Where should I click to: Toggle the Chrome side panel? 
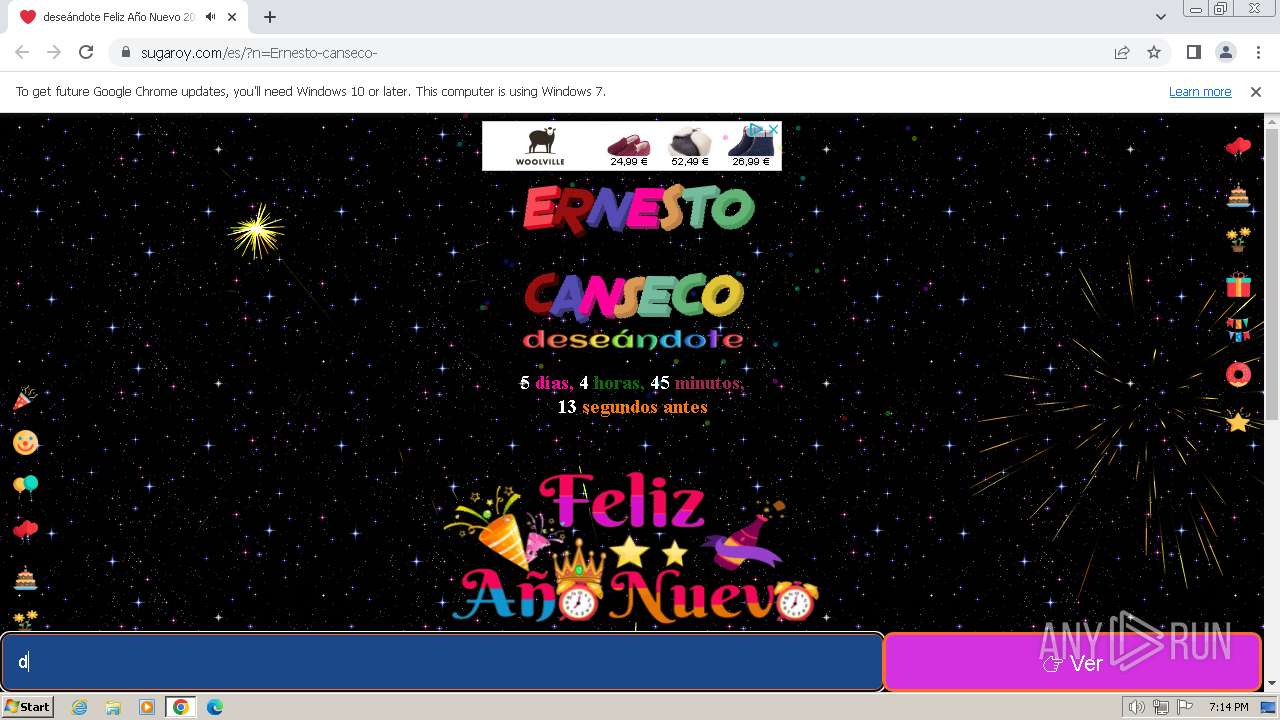click(1194, 52)
